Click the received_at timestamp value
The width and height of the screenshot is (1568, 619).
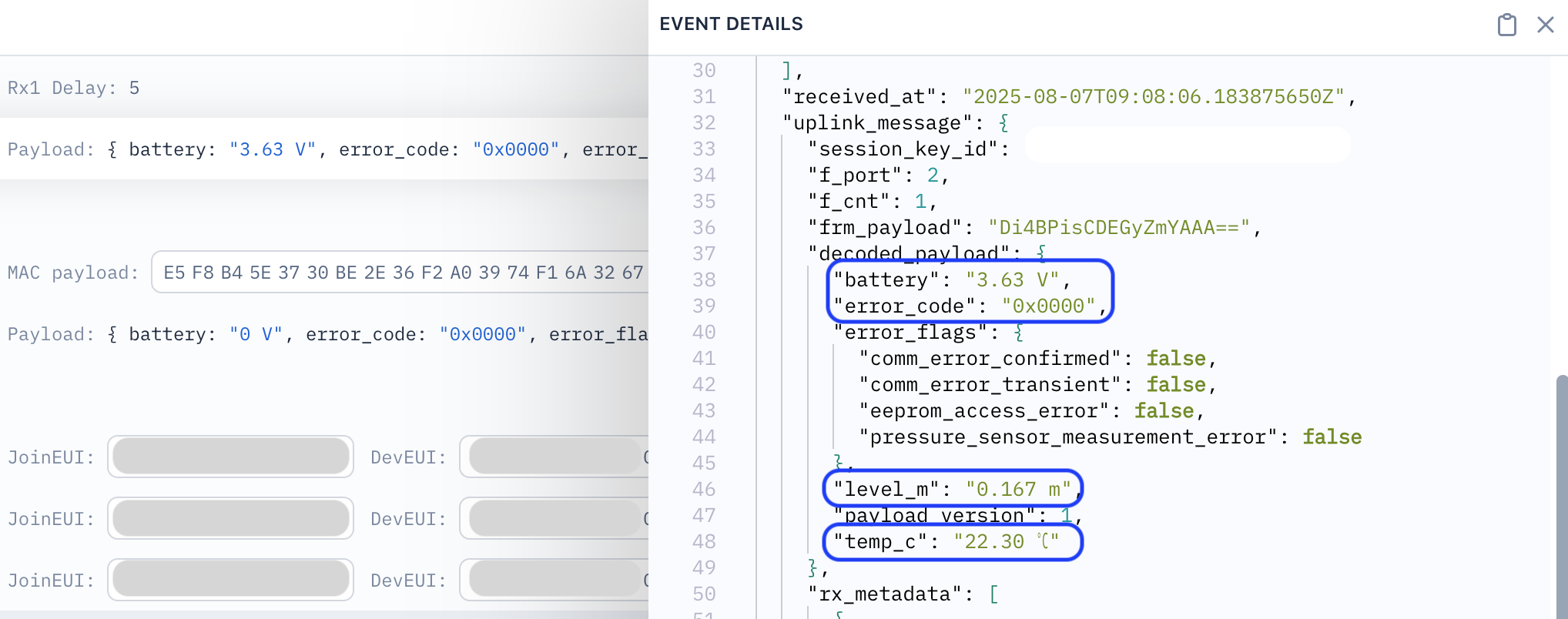[x=1153, y=97]
